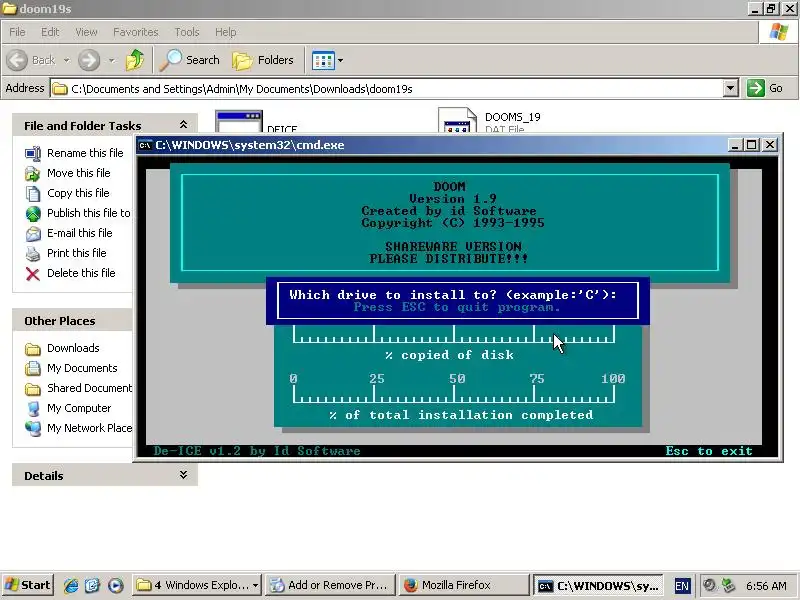Open Downloads in Other Places
The width and height of the screenshot is (800, 600).
coord(73,348)
